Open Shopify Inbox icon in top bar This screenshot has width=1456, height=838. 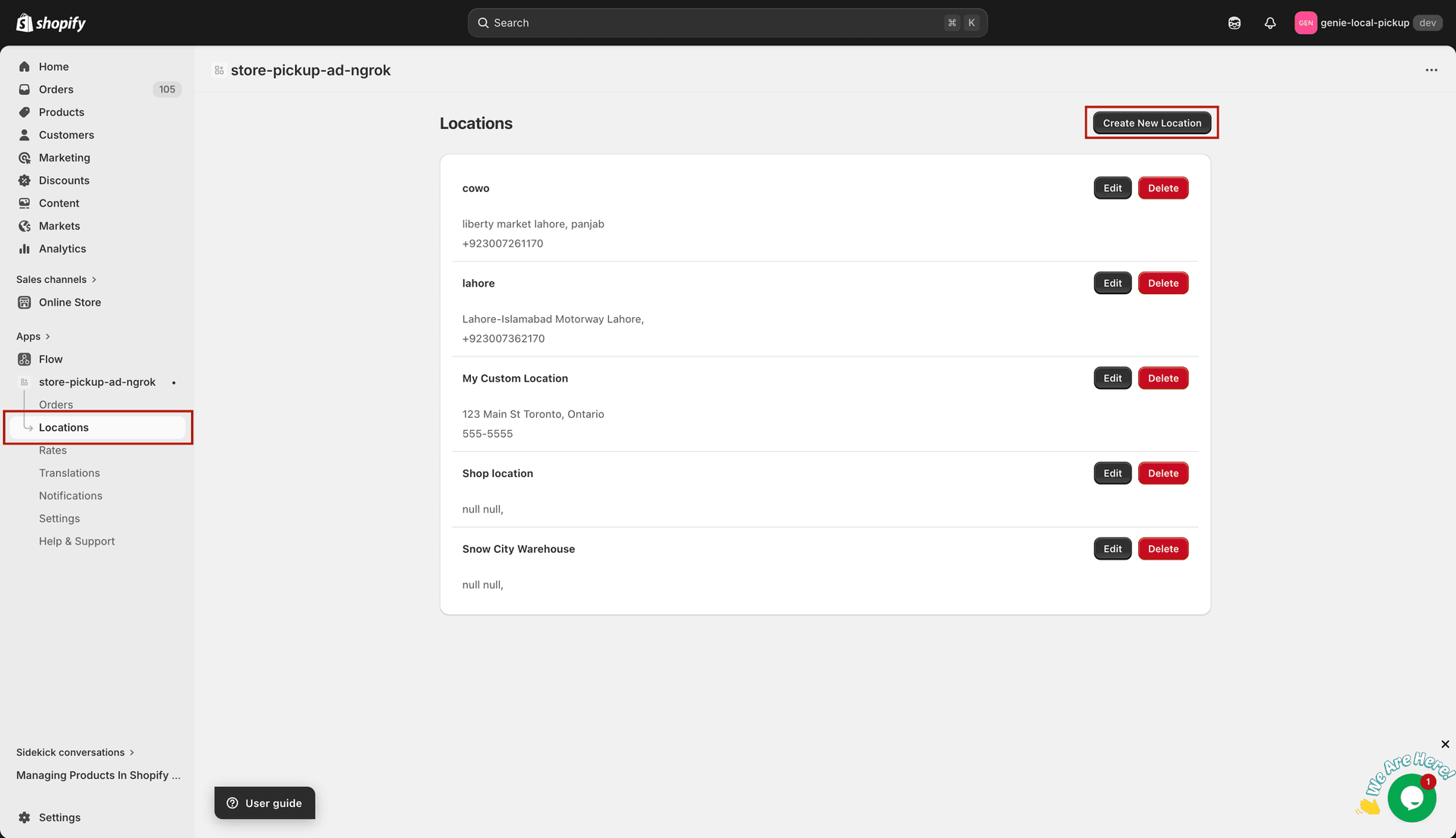tap(1234, 23)
